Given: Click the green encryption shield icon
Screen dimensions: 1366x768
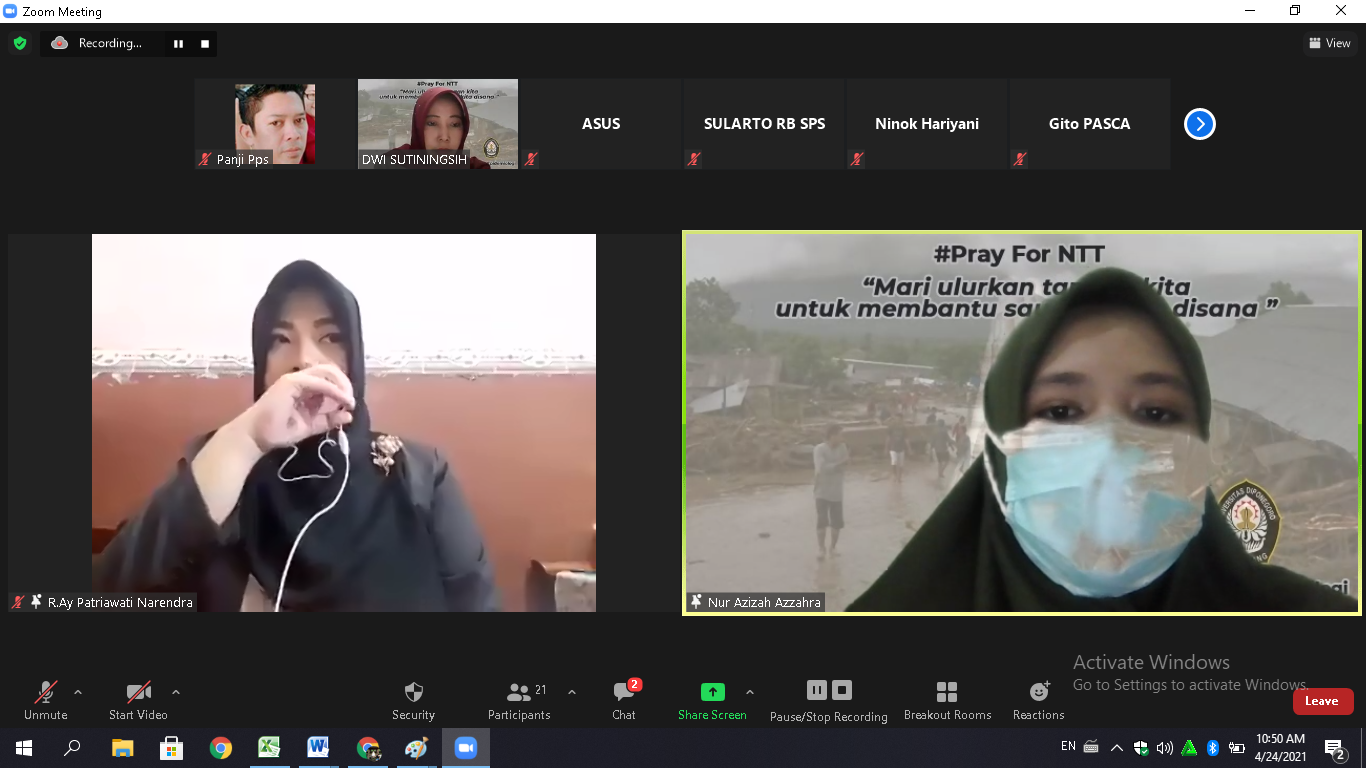Looking at the screenshot, I should coord(19,43).
